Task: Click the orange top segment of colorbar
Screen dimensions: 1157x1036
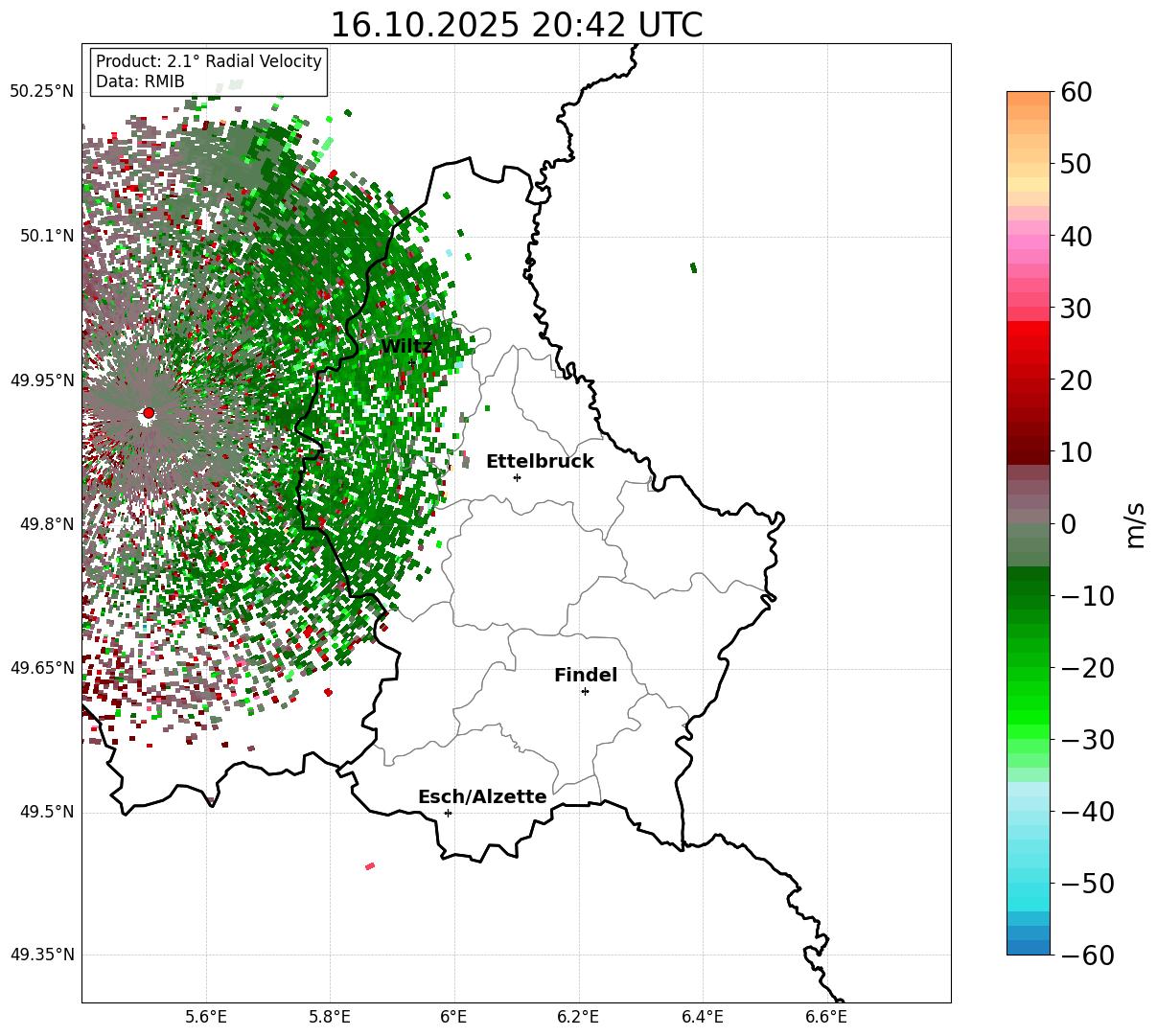Action: (1029, 99)
